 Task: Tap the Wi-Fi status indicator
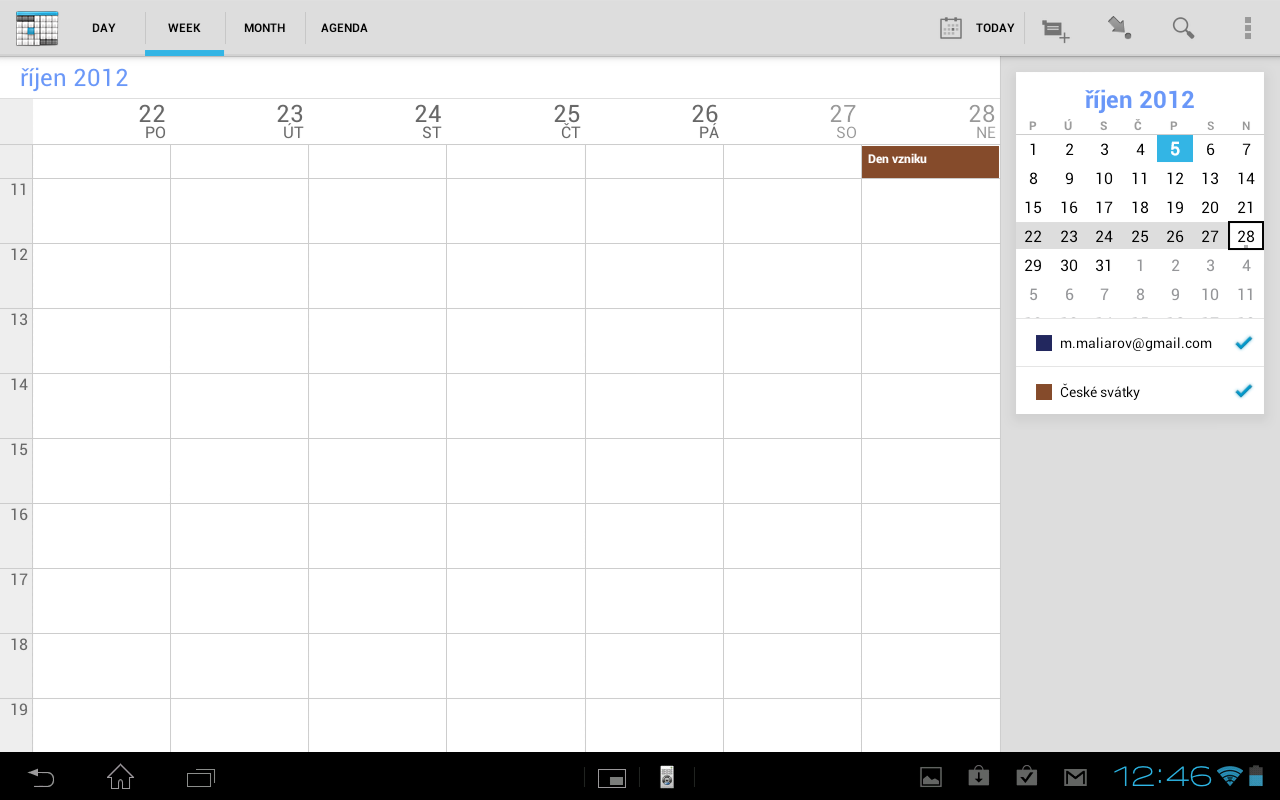point(1229,776)
